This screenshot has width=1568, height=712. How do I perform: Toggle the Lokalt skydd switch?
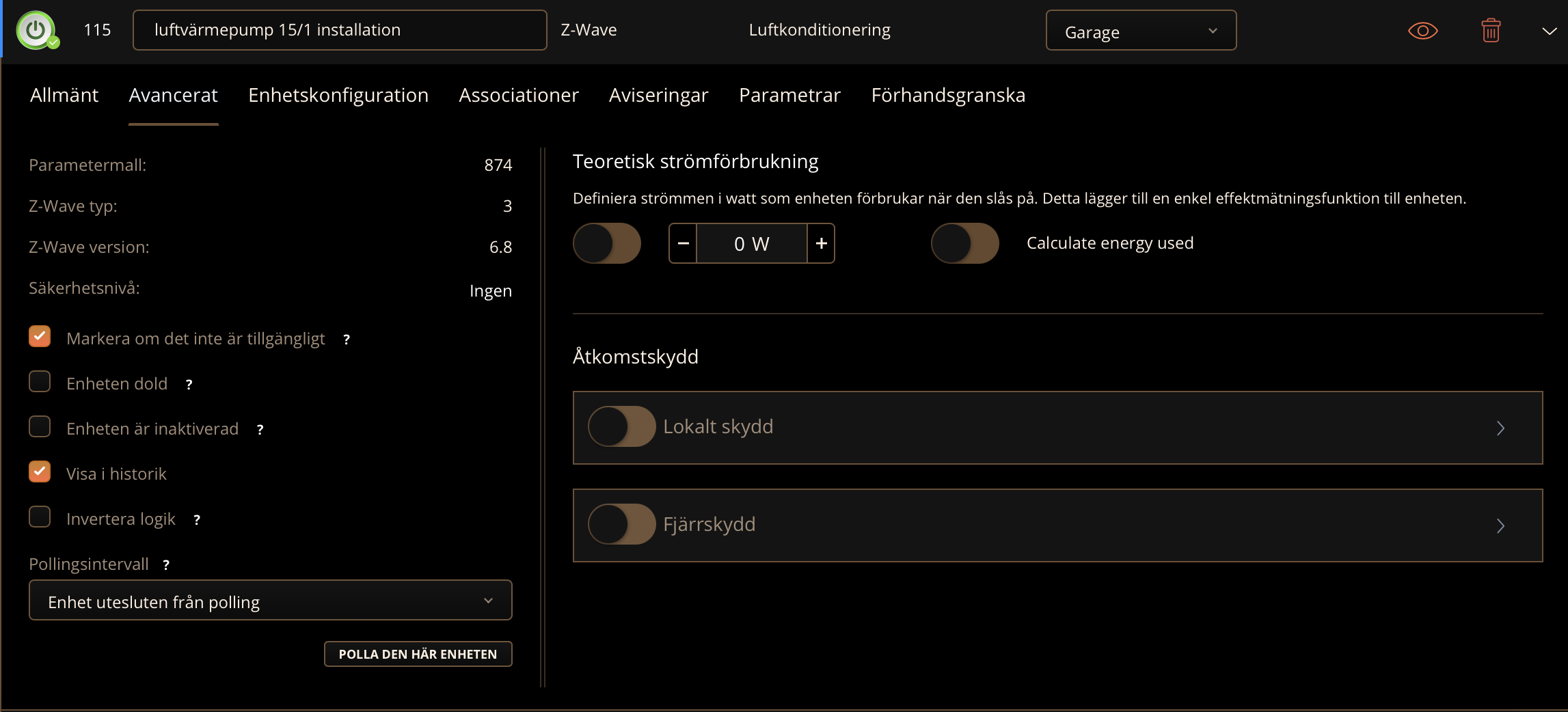(621, 427)
